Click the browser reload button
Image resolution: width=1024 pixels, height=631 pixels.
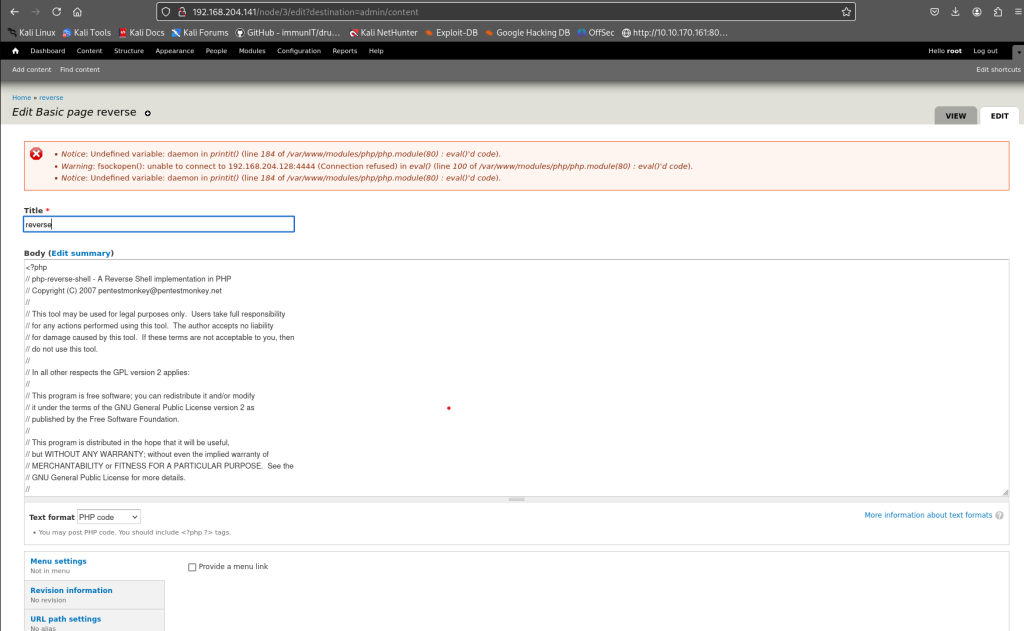click(x=56, y=12)
